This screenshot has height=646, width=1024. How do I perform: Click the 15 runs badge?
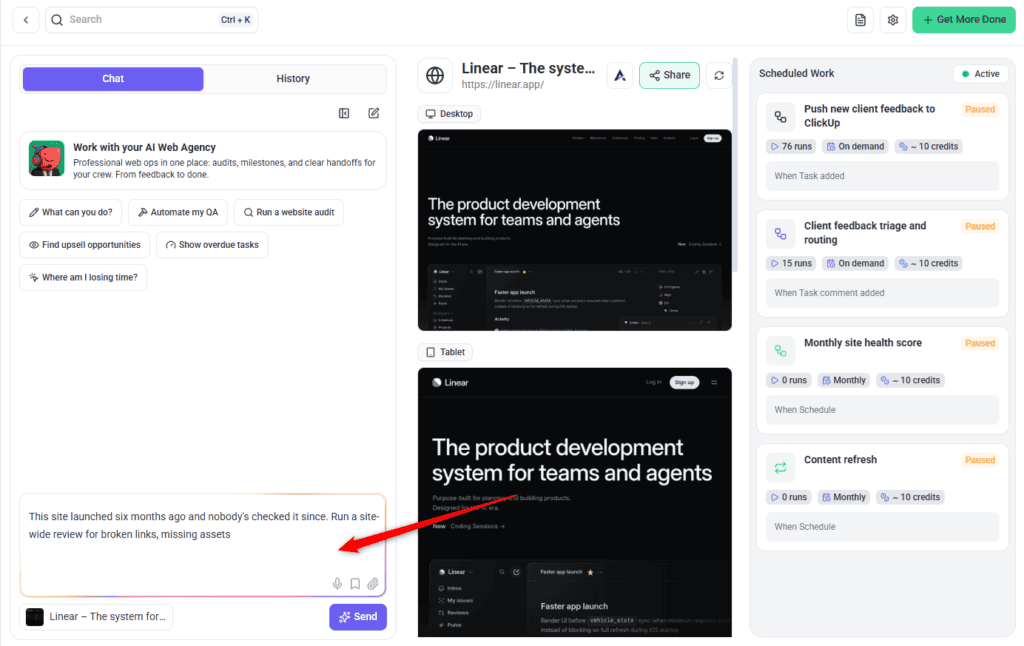pos(791,263)
